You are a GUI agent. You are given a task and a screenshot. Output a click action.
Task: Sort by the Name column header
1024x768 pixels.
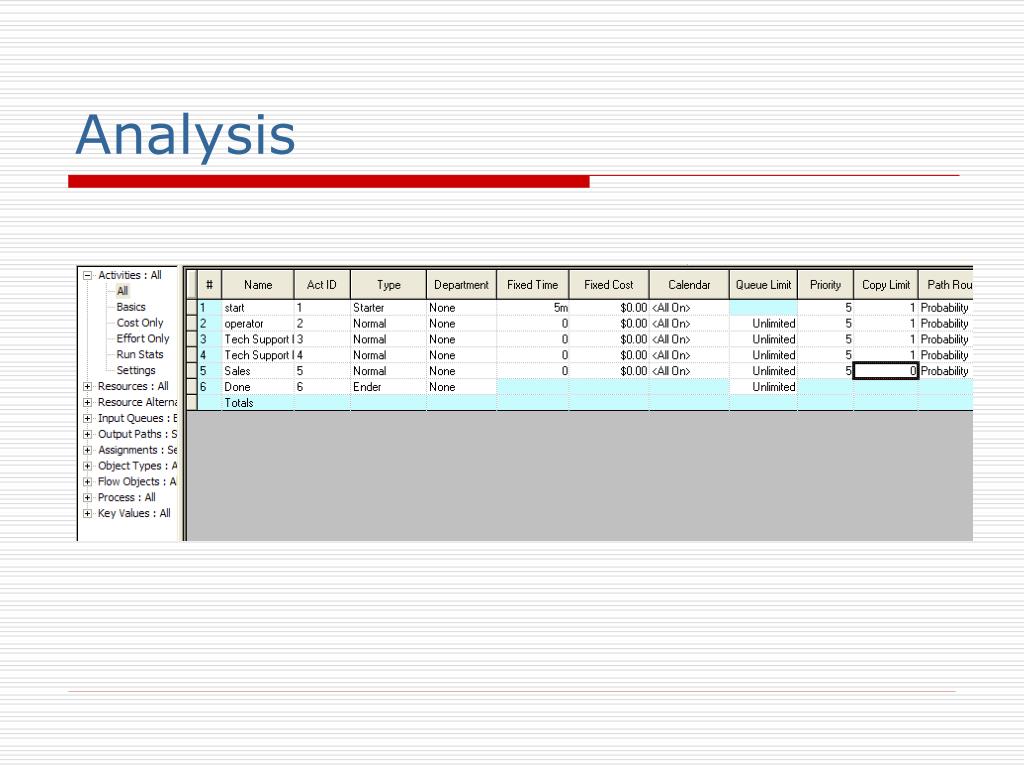click(258, 285)
